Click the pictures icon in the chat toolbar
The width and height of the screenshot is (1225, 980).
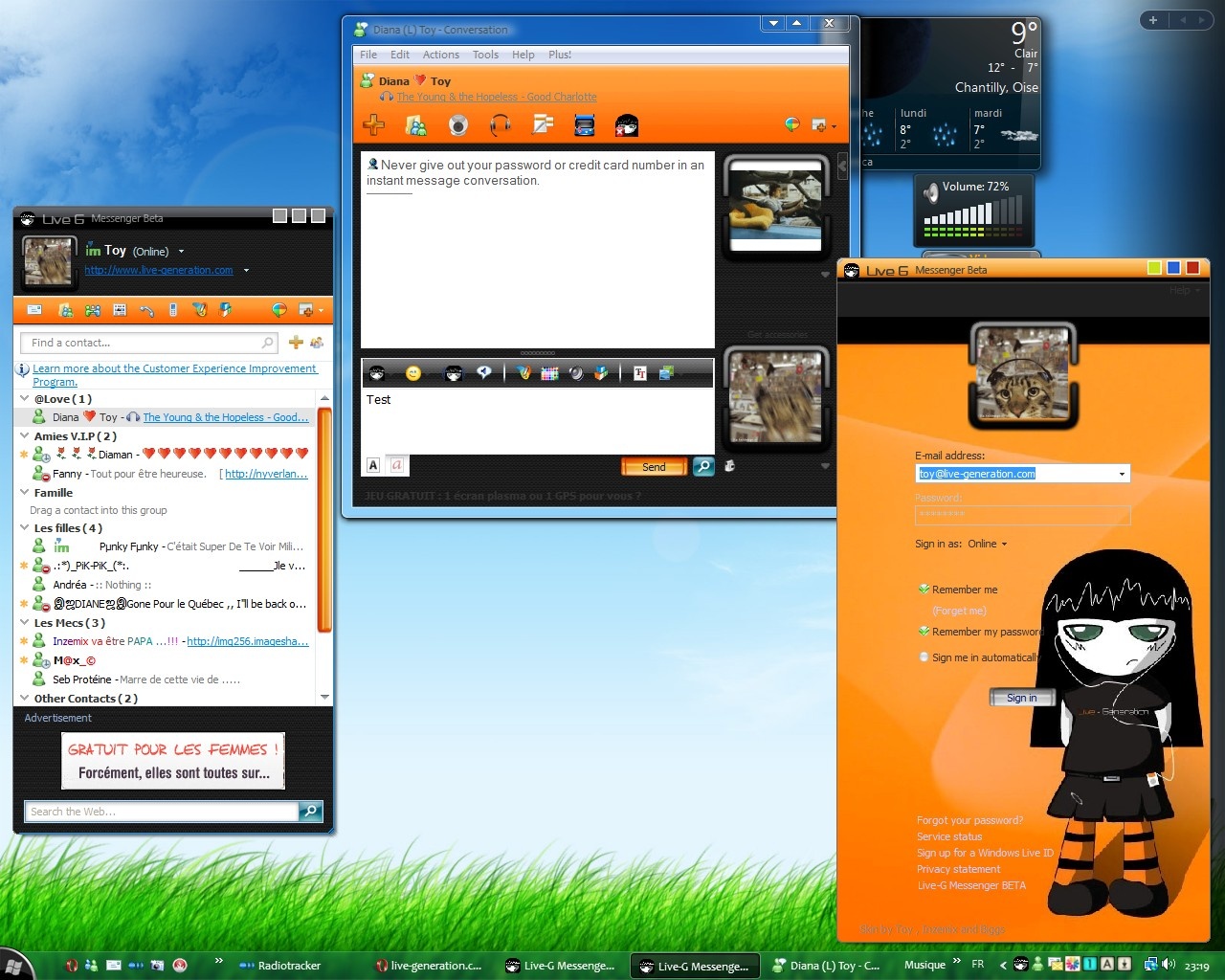pos(667,373)
